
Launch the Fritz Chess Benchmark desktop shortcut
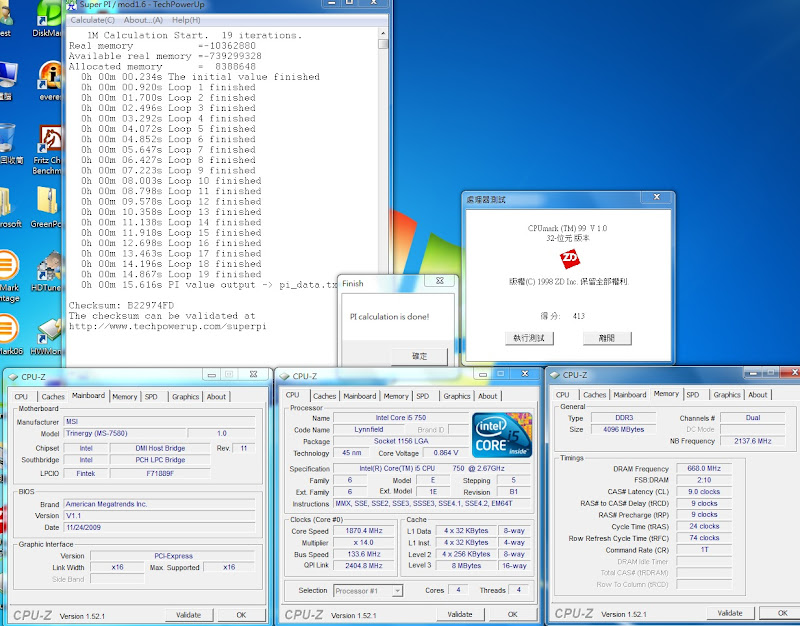(x=48, y=150)
